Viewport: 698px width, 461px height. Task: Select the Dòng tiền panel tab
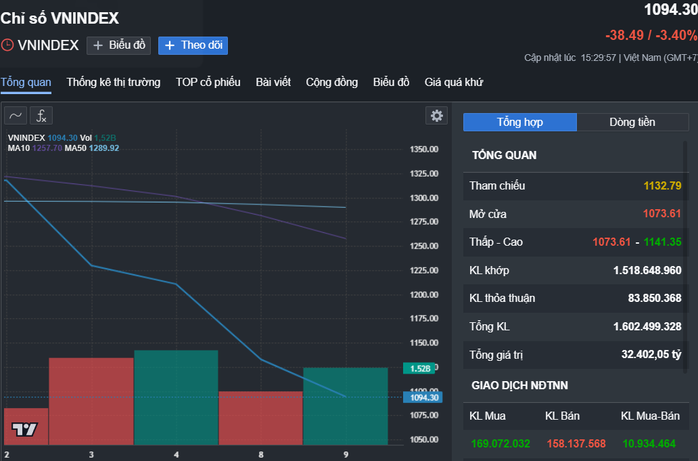pos(633,122)
